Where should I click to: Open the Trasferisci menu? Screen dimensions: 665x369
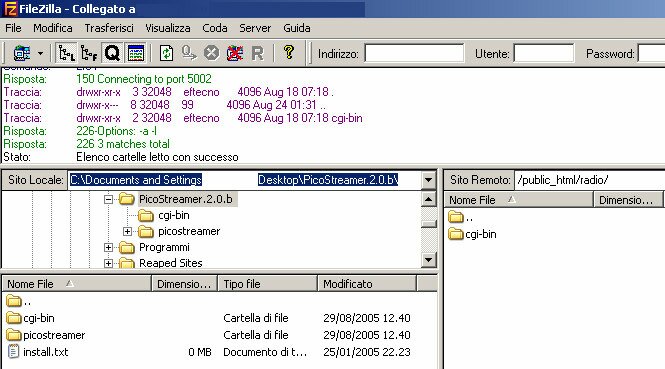pos(109,28)
